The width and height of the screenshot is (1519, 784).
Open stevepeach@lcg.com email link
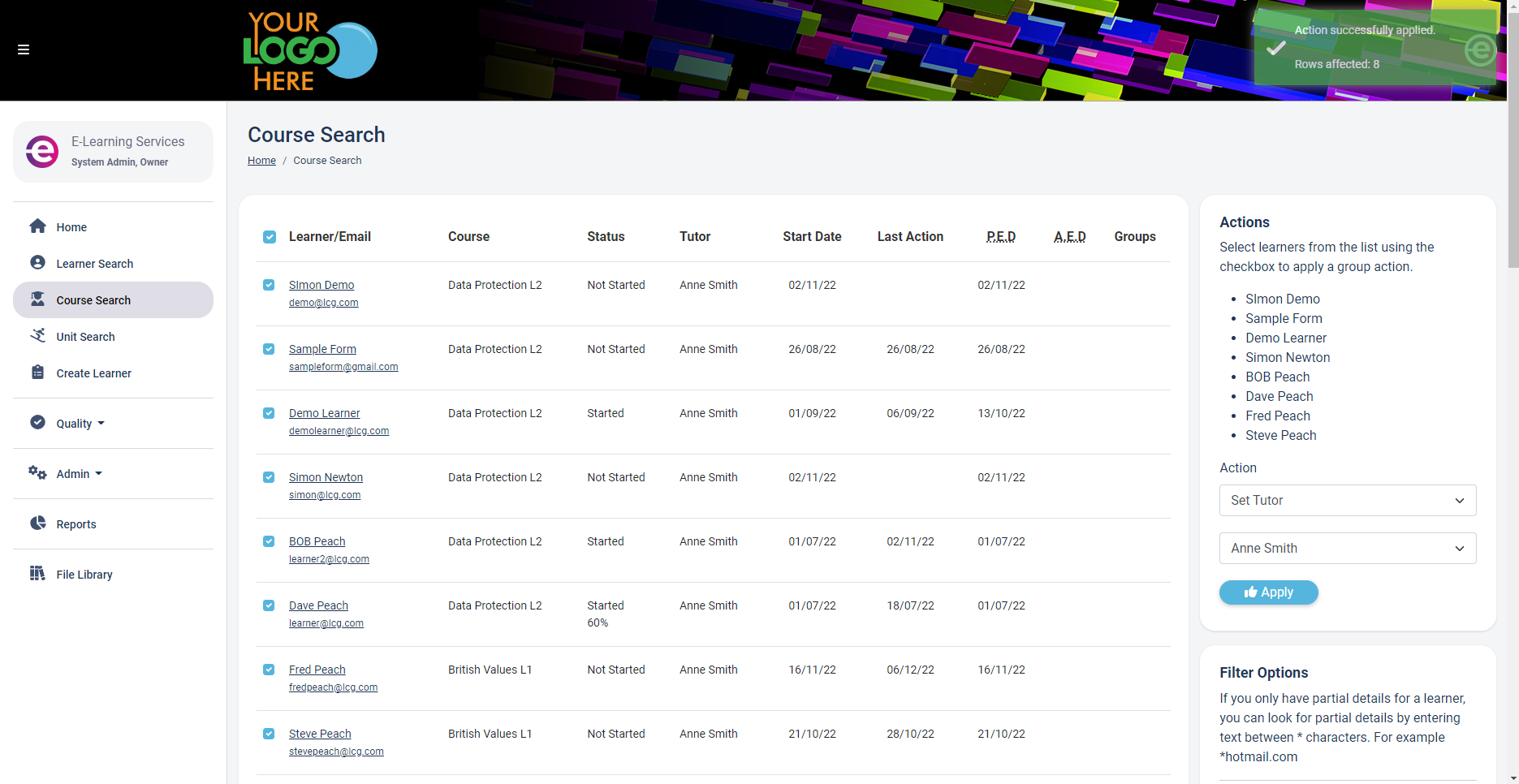click(336, 752)
